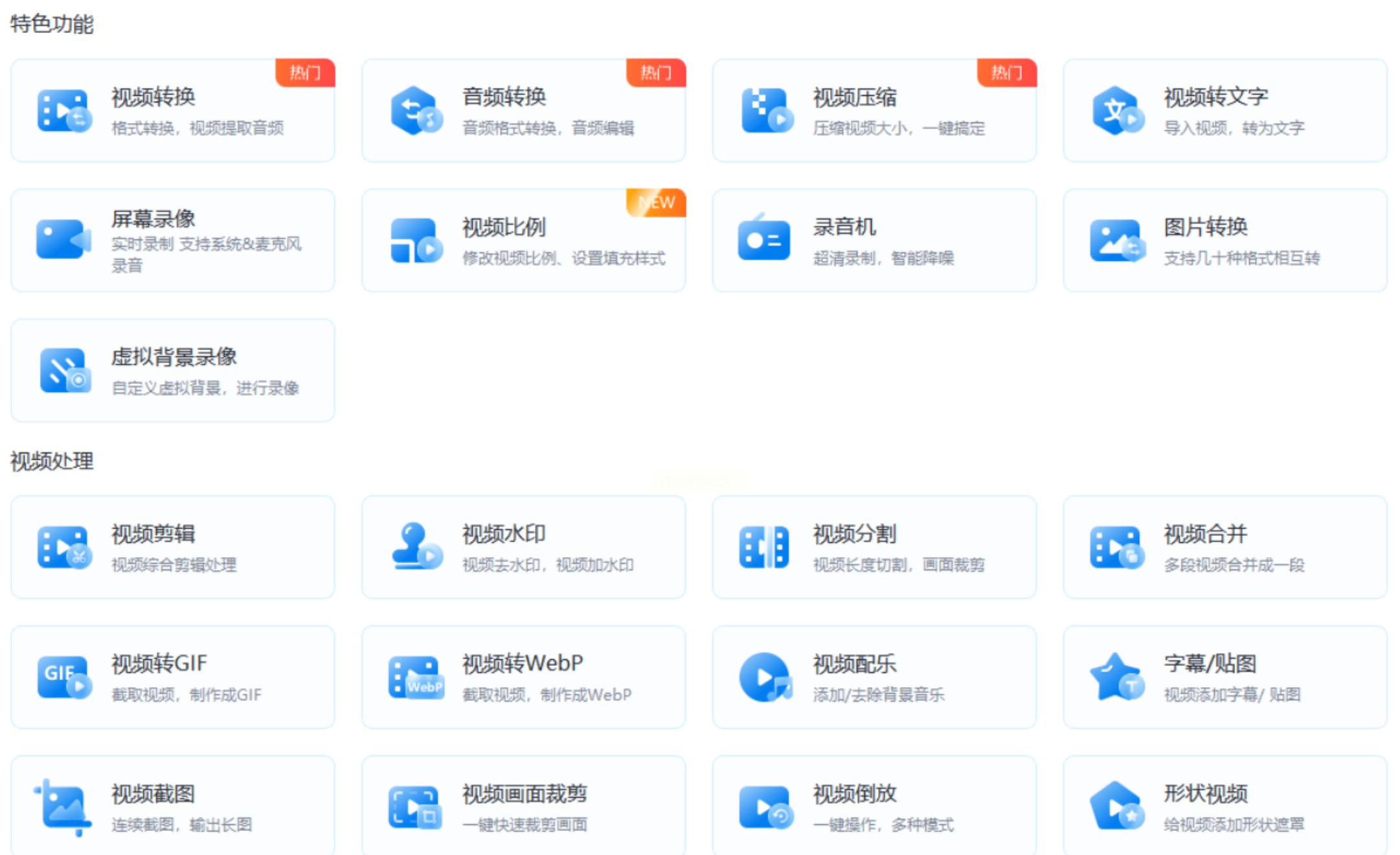Open the 视频转GIF icon
Viewport: 1400px width, 855px height.
63,677
